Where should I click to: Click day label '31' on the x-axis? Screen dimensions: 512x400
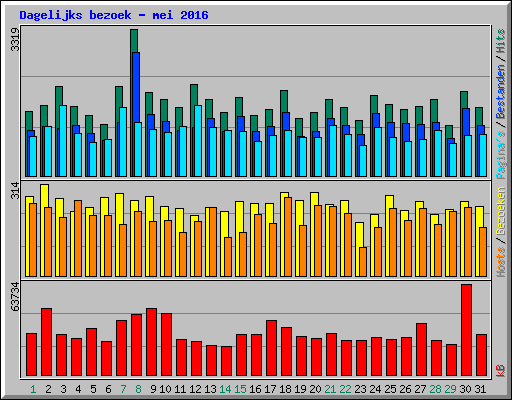point(480,389)
